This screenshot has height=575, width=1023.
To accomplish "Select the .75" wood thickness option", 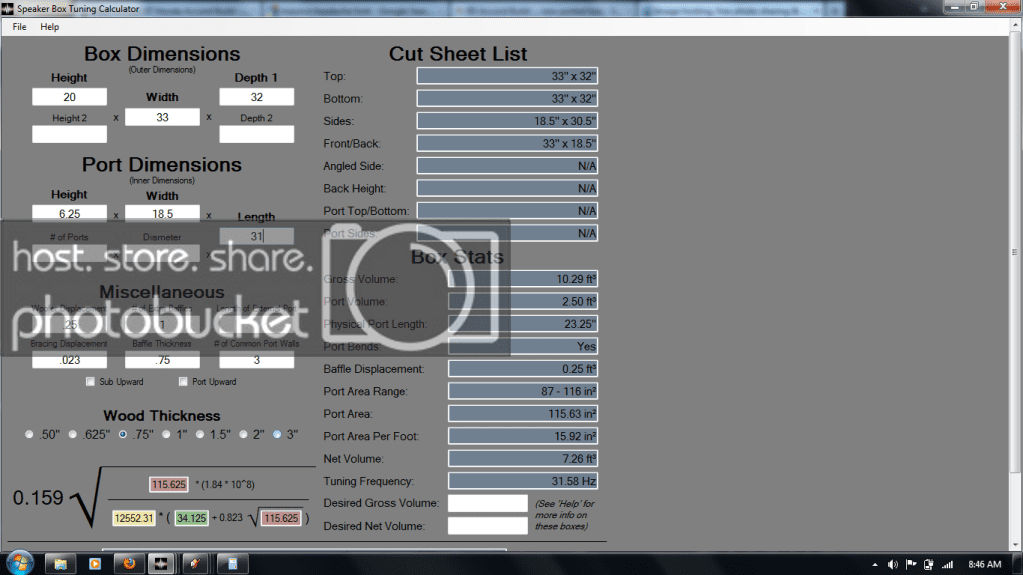I will tap(123, 434).
